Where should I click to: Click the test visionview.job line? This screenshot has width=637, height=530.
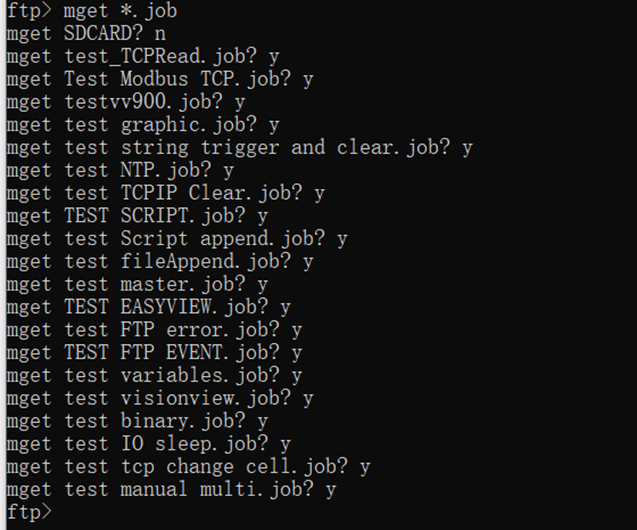(x=158, y=398)
